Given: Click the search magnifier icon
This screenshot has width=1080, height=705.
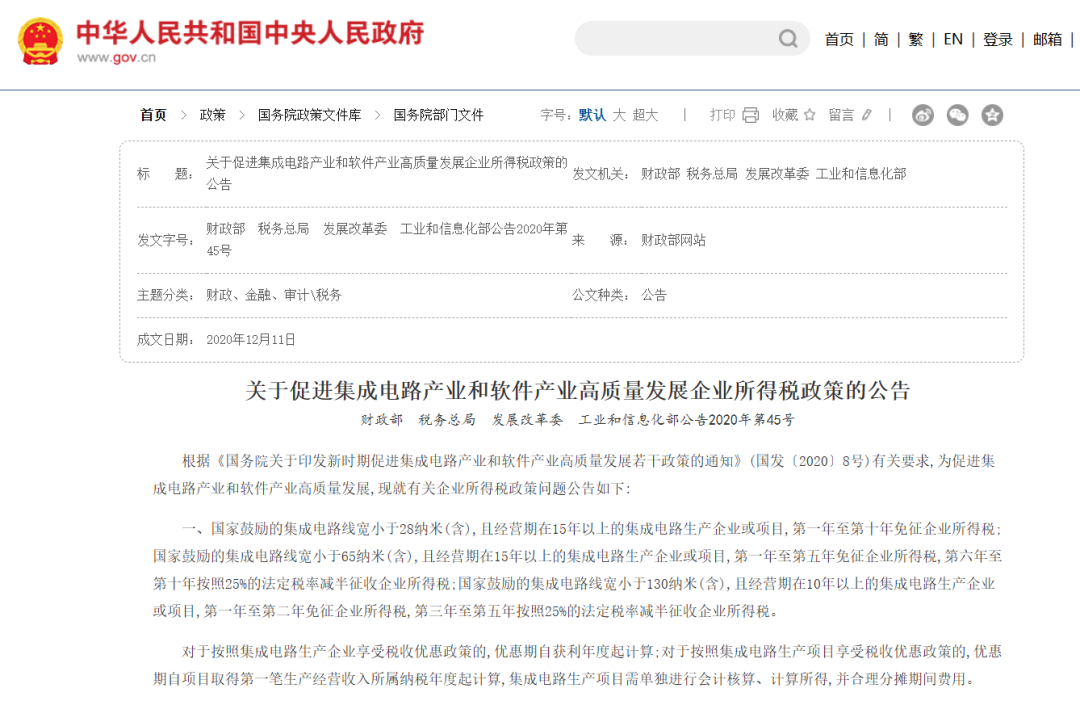Looking at the screenshot, I should [x=788, y=39].
